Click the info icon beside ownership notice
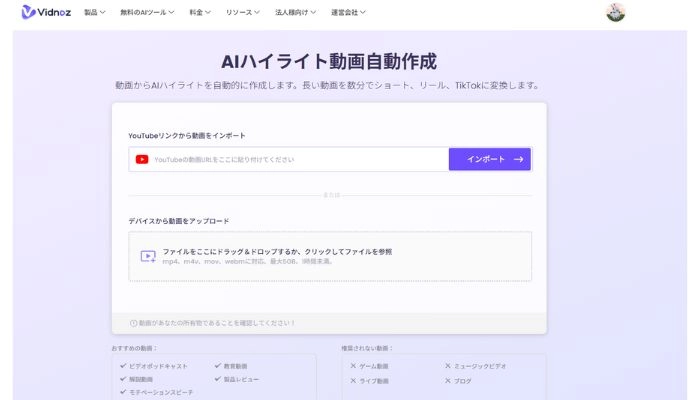 point(134,323)
